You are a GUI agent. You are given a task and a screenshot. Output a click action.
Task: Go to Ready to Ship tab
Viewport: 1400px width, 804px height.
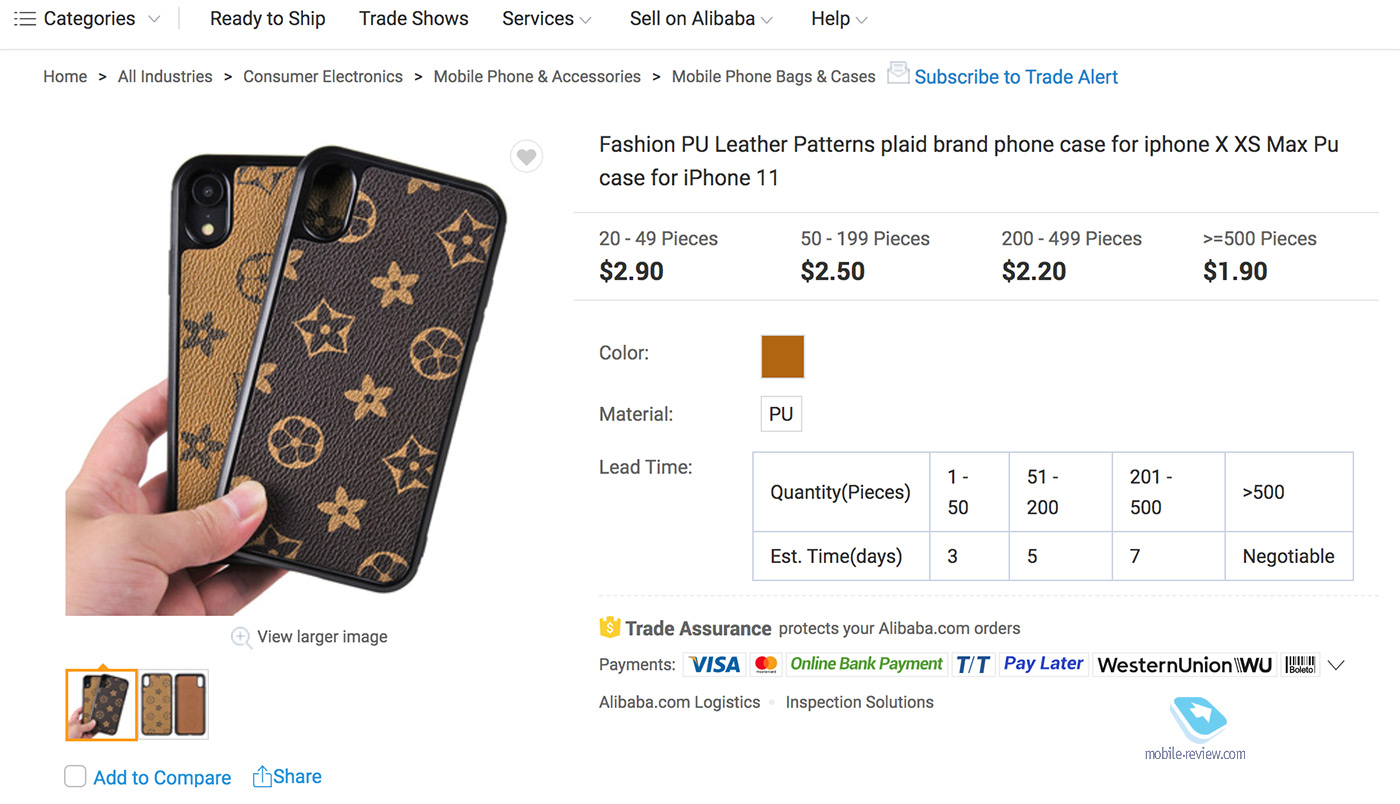click(x=267, y=19)
